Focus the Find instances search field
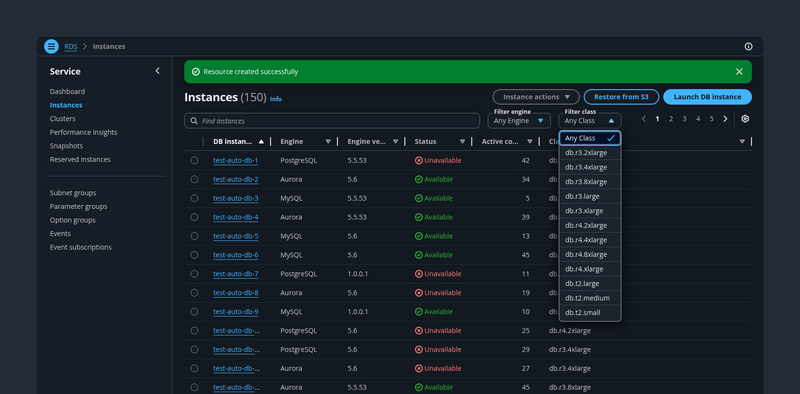This screenshot has width=800, height=394. click(x=332, y=121)
